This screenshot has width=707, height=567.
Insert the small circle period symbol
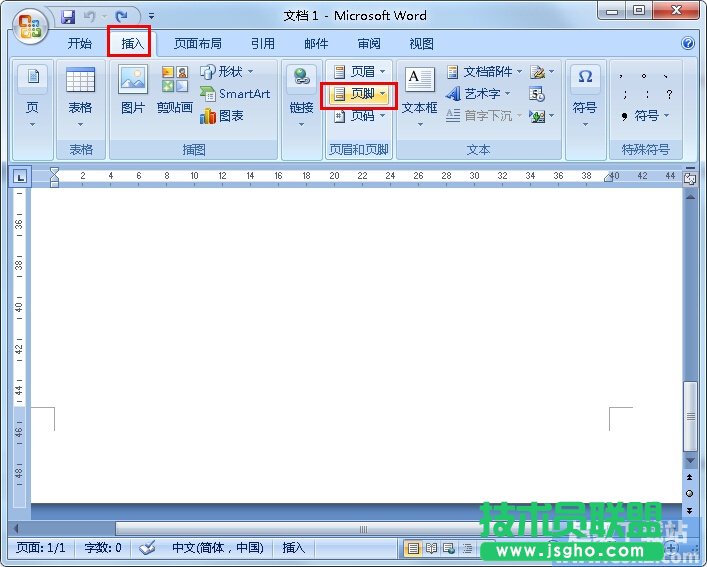point(644,75)
